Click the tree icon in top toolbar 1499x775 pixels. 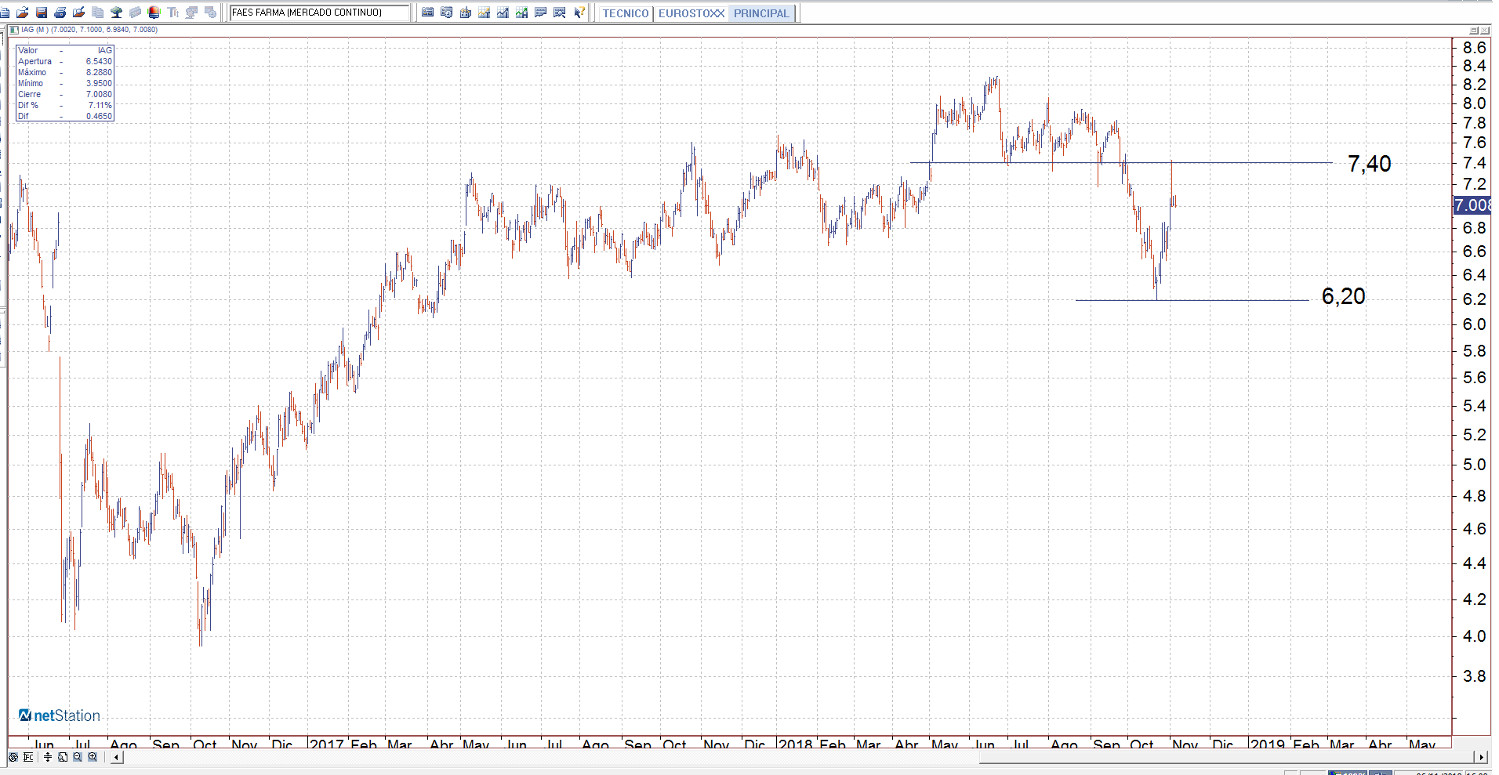(x=116, y=13)
